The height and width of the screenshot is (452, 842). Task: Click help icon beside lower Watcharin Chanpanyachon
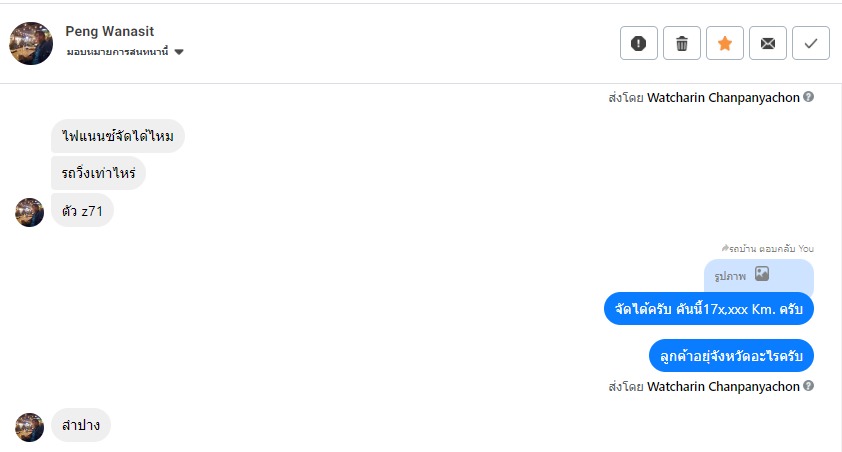click(x=808, y=385)
